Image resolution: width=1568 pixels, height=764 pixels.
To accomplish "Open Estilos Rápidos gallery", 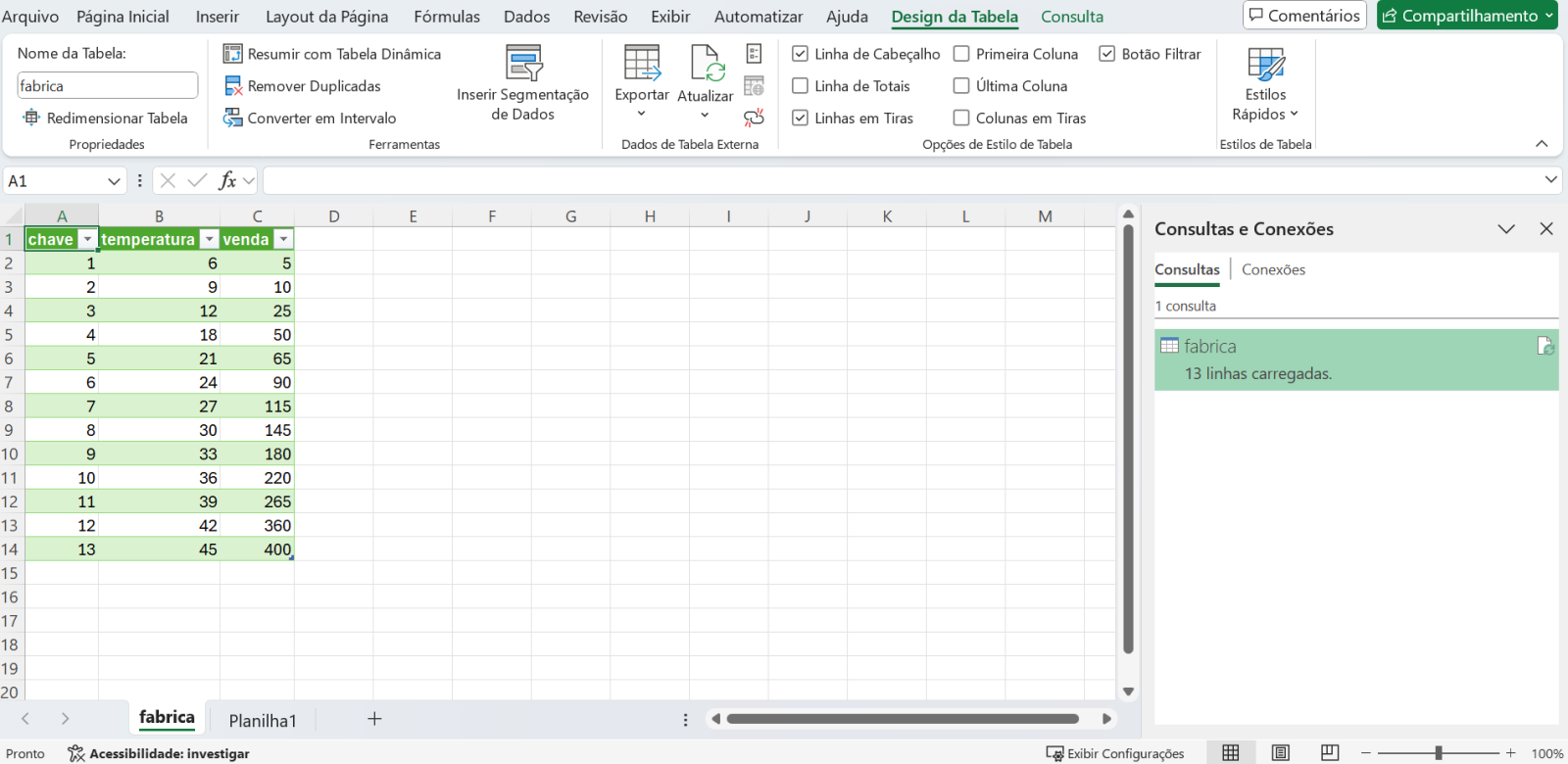I will [x=1264, y=85].
